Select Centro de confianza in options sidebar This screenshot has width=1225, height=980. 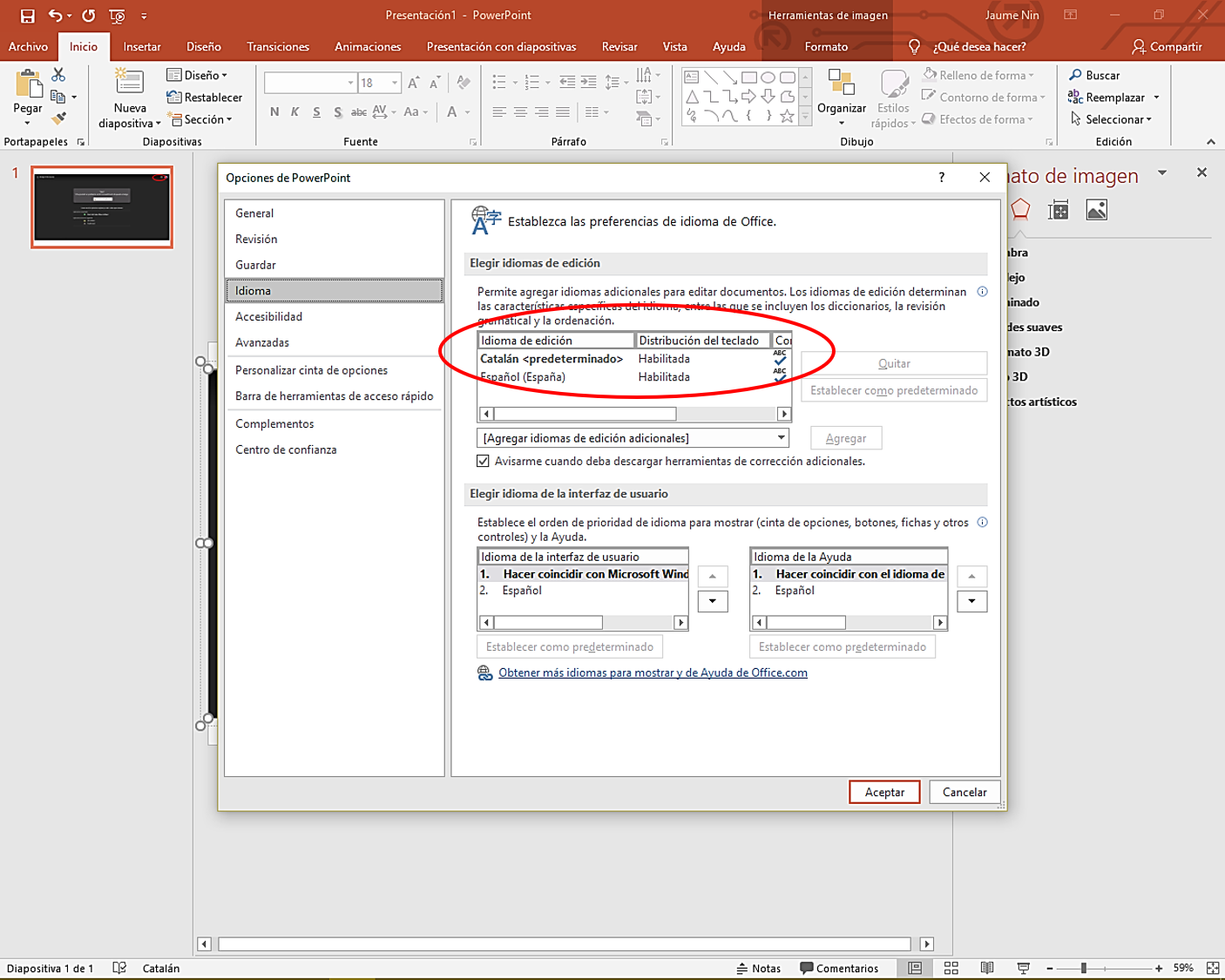coord(334,449)
